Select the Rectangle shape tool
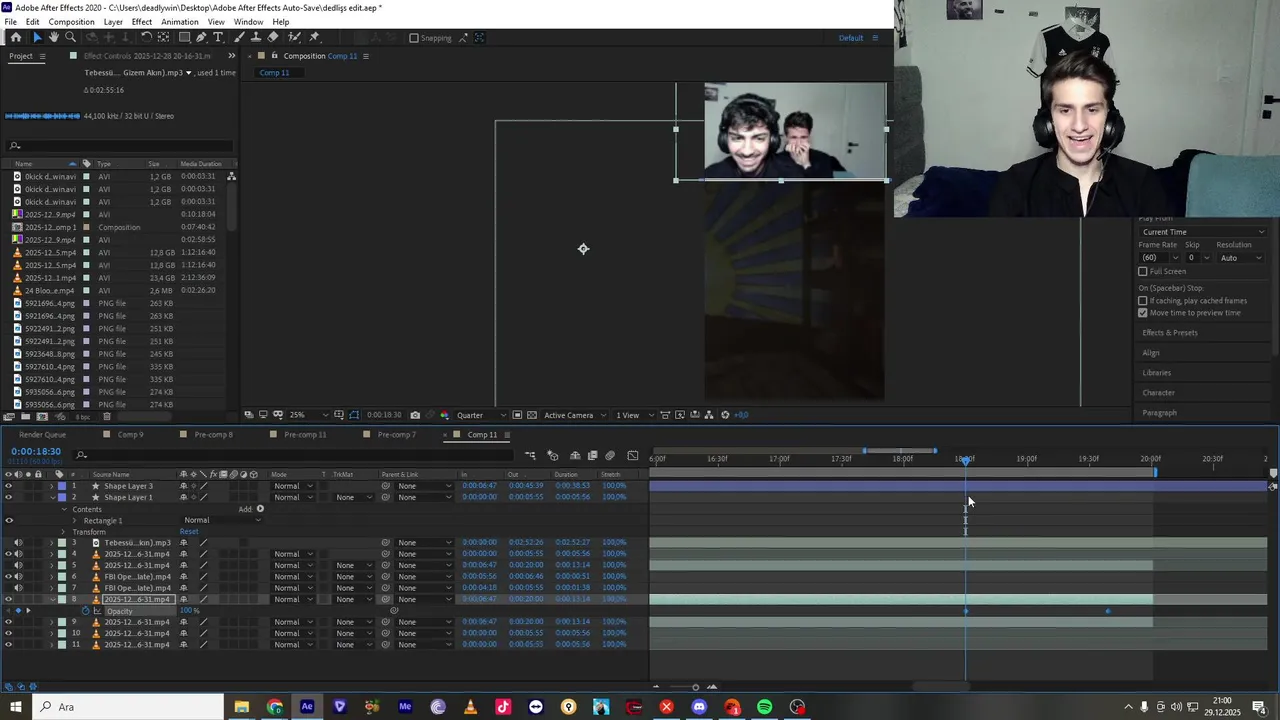The image size is (1280, 720). click(184, 37)
